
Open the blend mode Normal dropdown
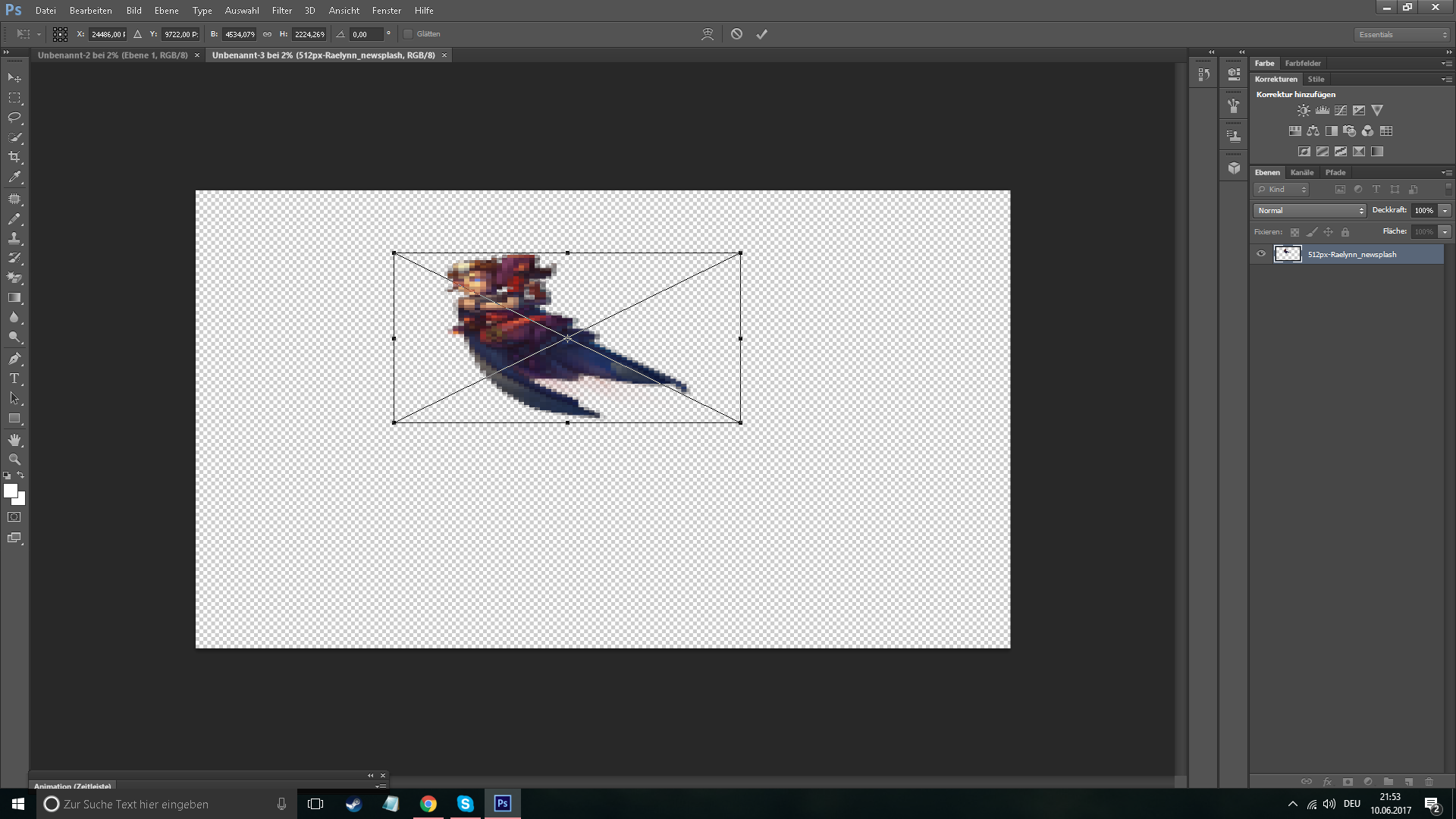coord(1310,211)
